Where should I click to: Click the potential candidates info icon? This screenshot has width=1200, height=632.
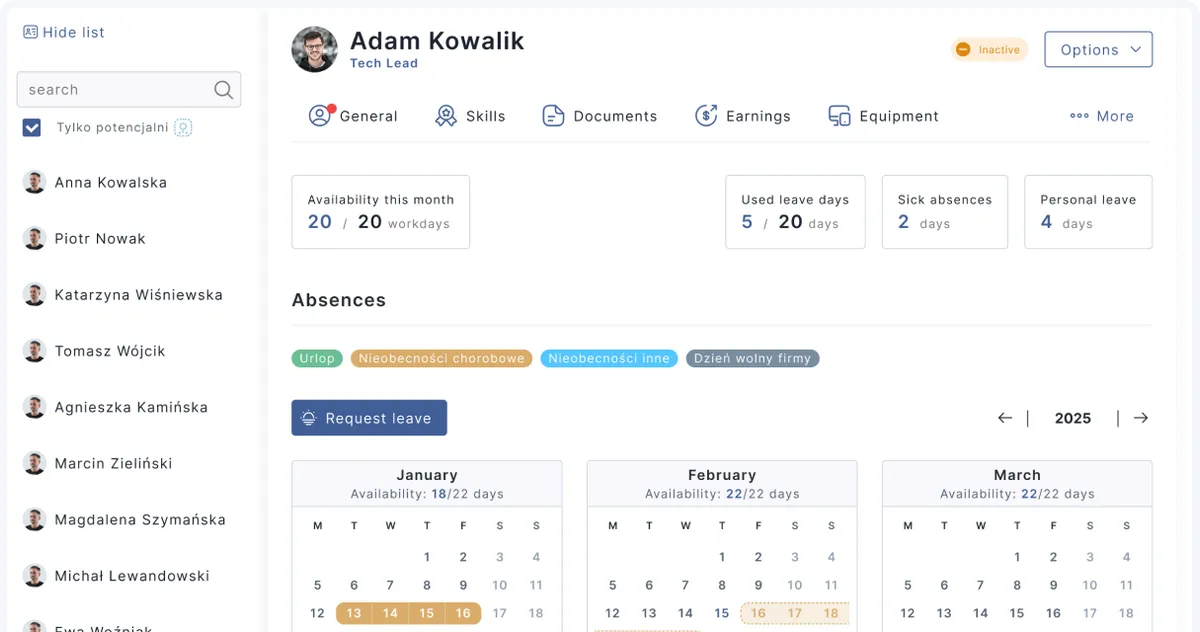tap(183, 128)
